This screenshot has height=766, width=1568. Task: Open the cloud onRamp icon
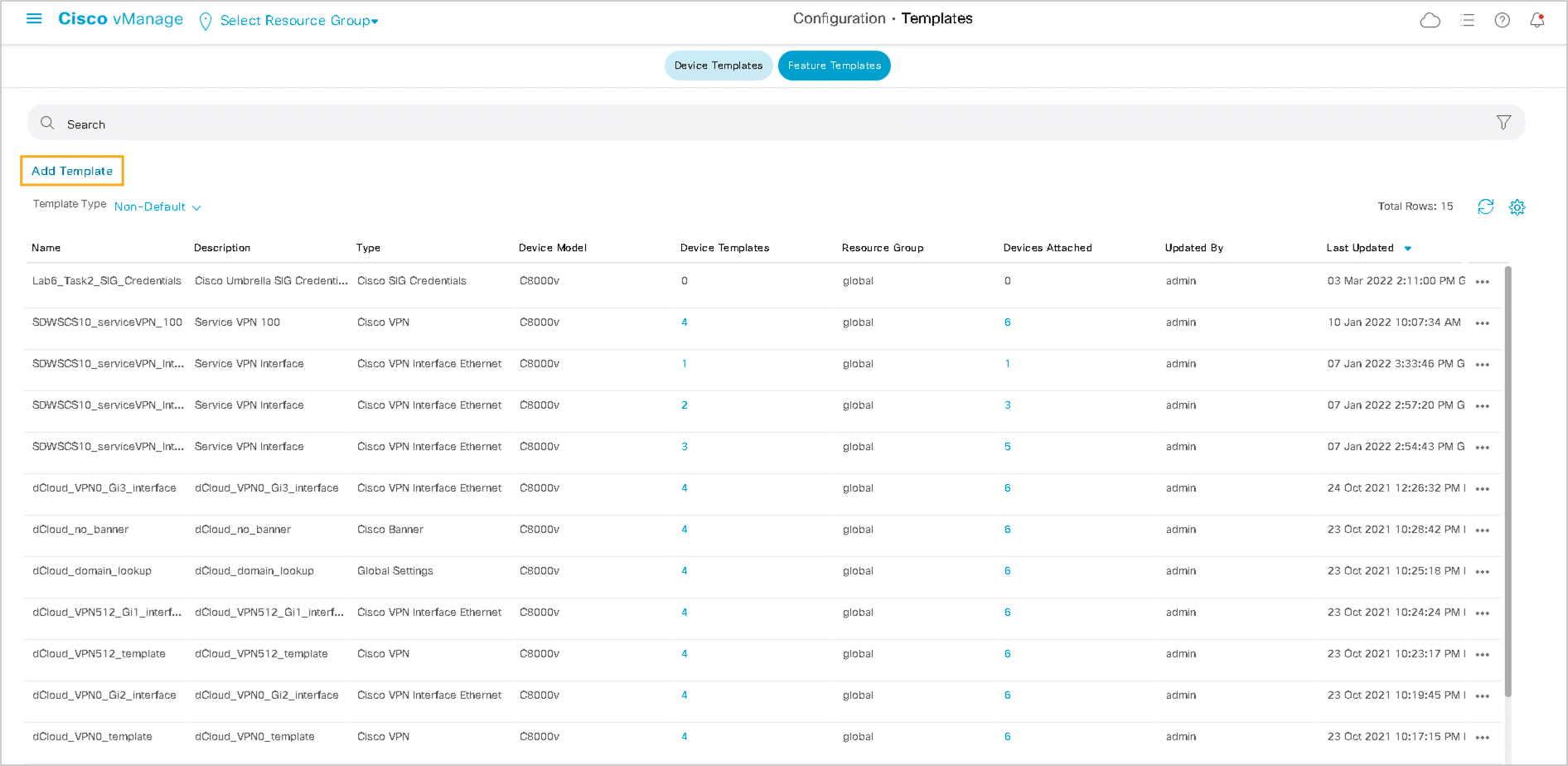point(1430,20)
